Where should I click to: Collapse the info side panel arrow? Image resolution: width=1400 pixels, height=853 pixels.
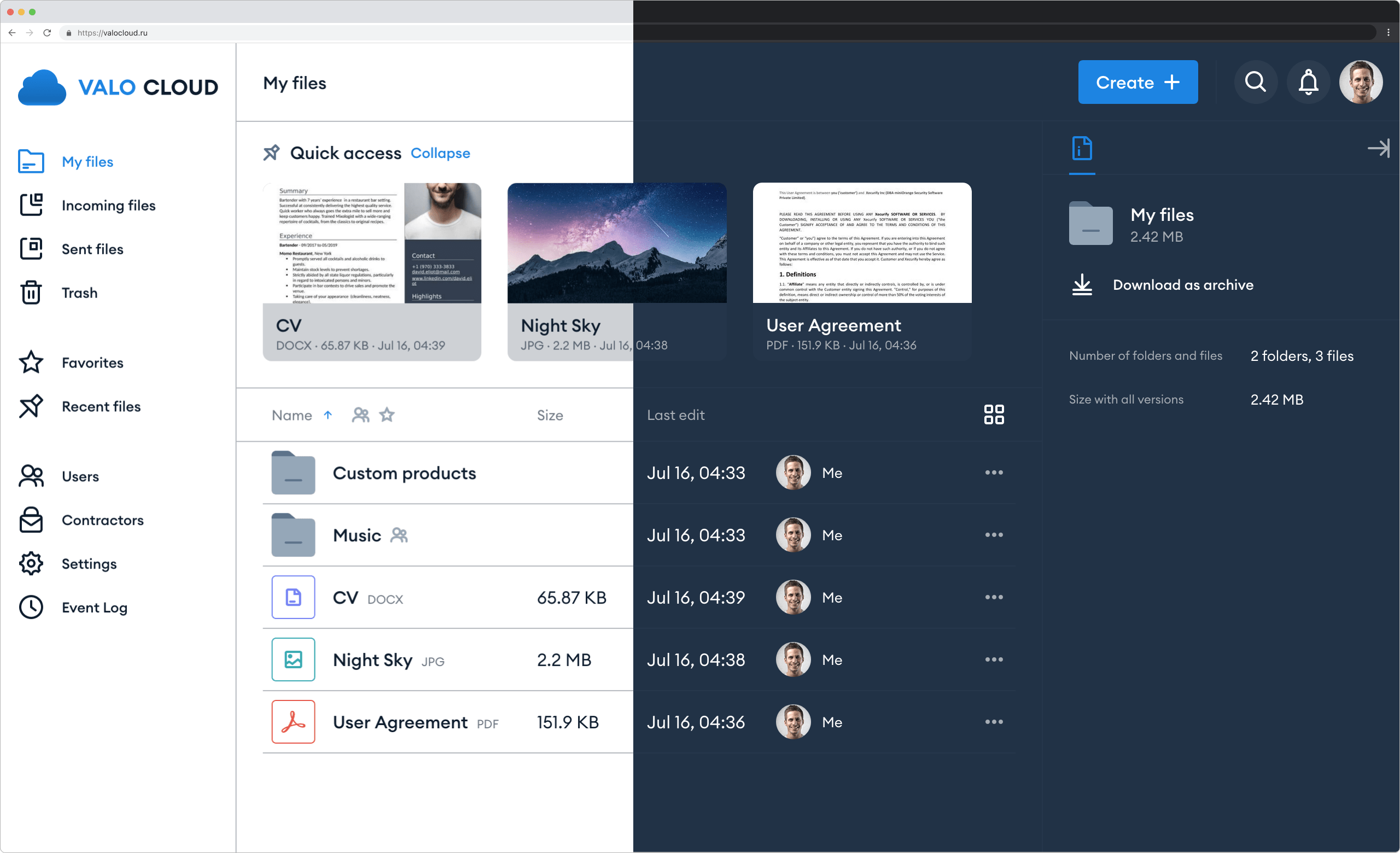1378,148
